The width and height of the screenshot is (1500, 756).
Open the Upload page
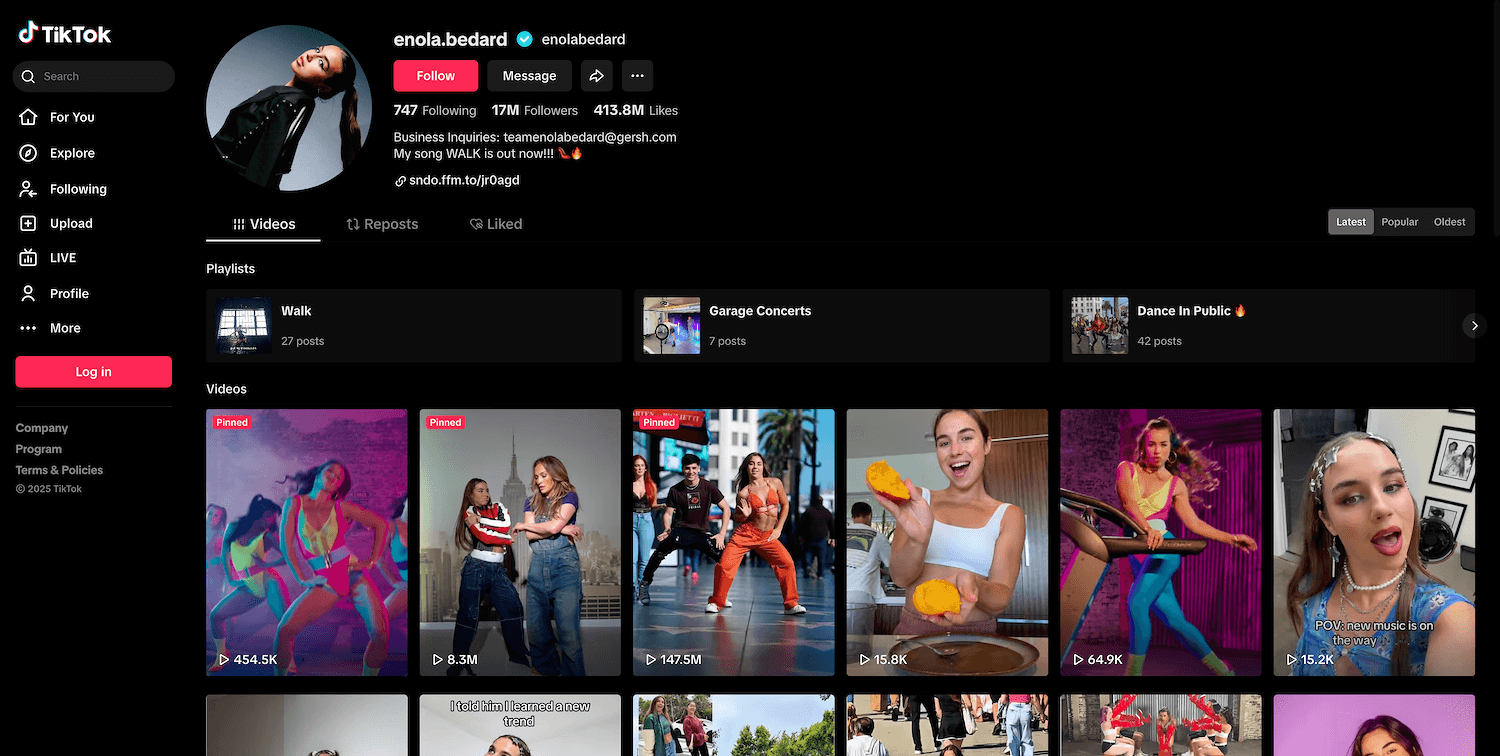pyautogui.click(x=70, y=224)
